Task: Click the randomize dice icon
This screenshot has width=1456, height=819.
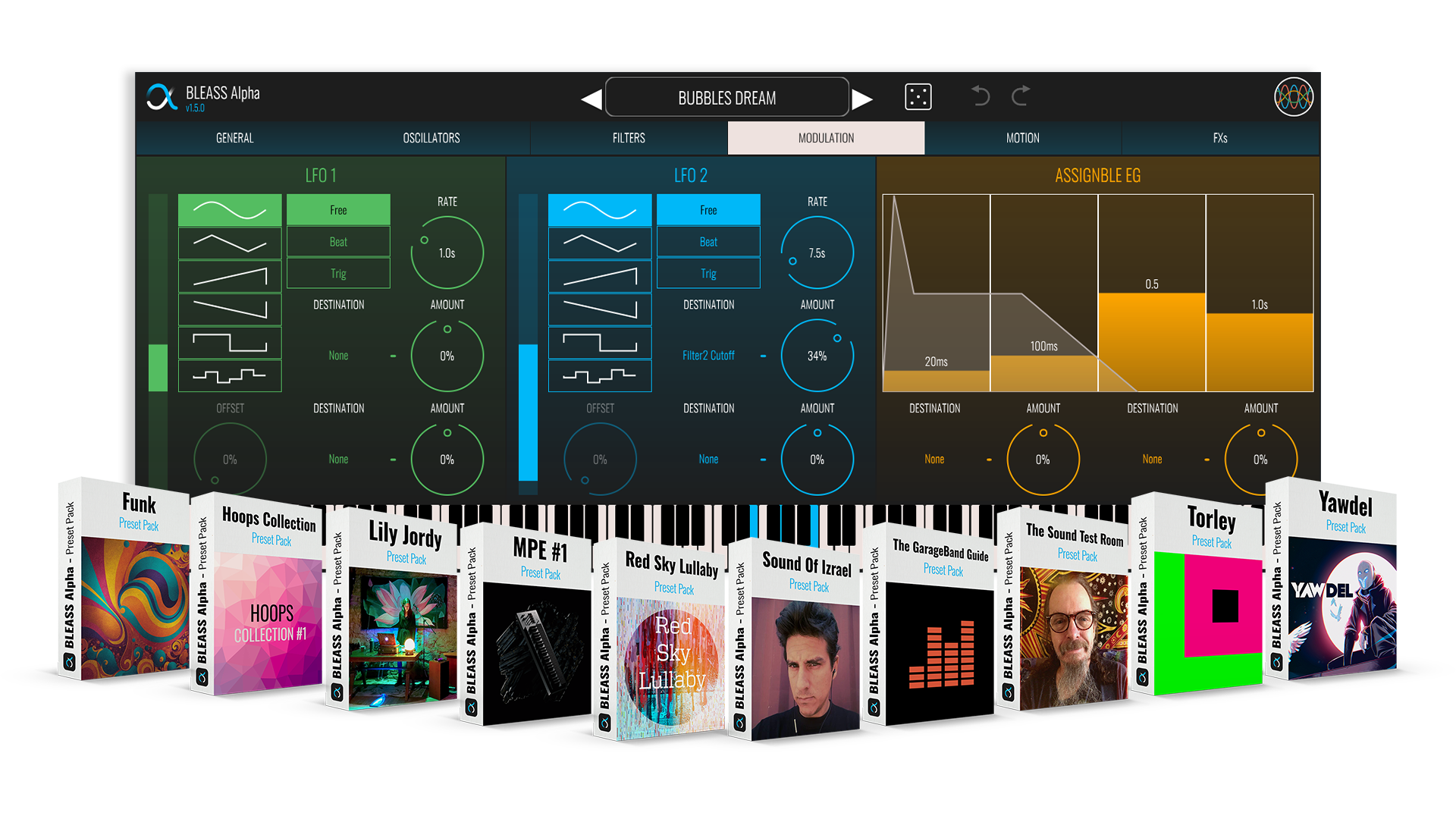Action: pos(918,97)
